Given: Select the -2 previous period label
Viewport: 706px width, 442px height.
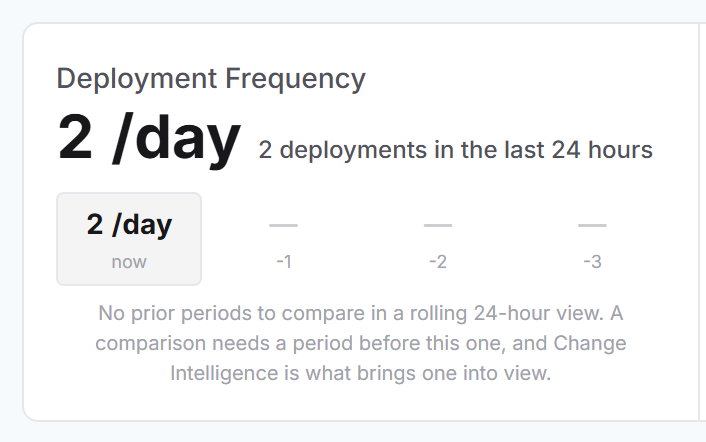Looking at the screenshot, I should click(438, 262).
